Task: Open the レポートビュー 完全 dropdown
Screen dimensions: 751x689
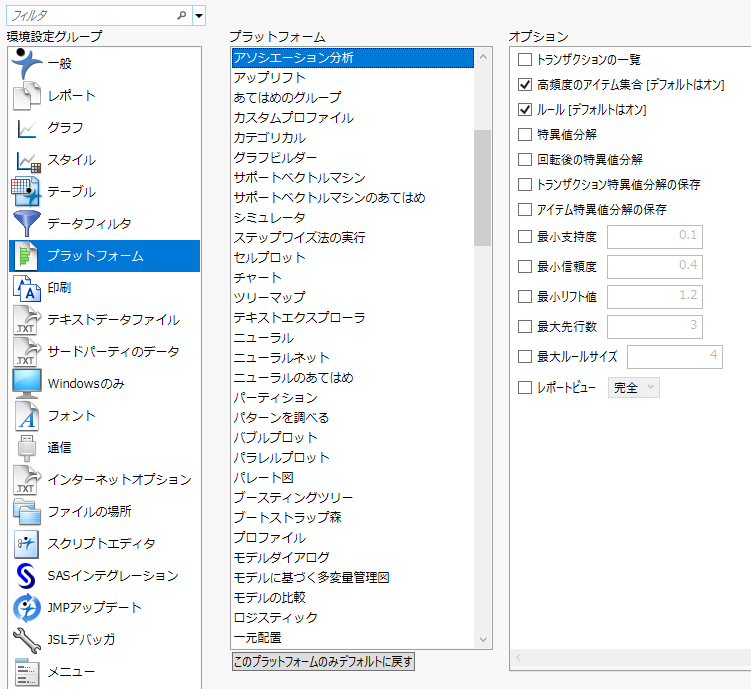Action: click(x=633, y=388)
